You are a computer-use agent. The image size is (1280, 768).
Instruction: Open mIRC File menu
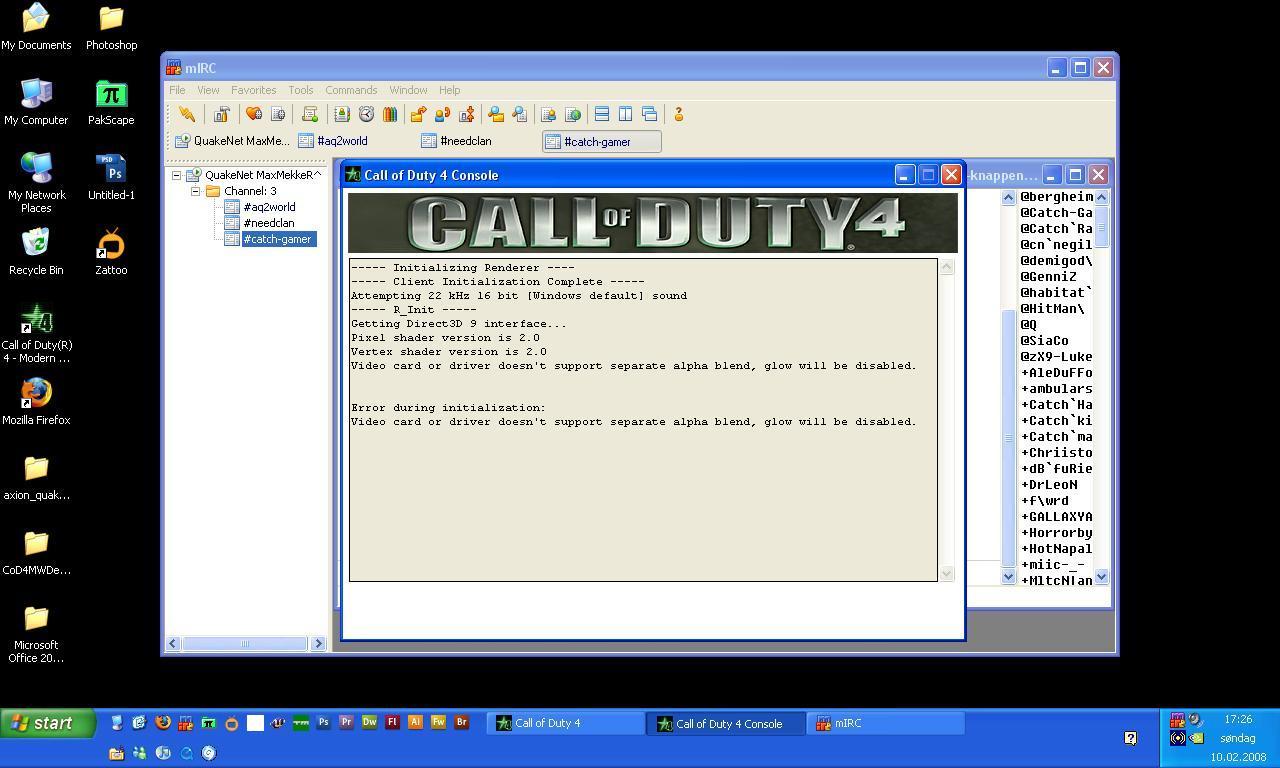click(177, 90)
